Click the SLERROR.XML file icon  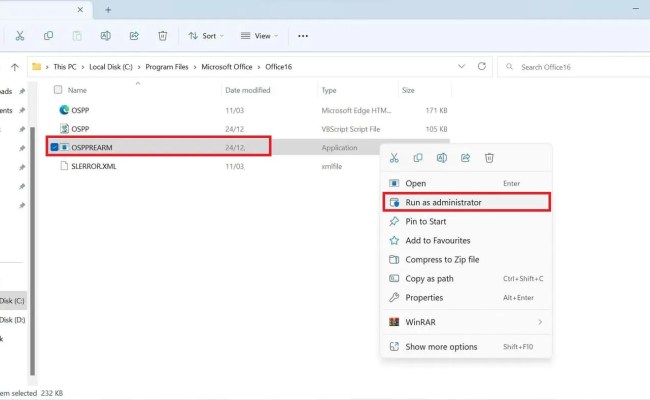pos(64,166)
